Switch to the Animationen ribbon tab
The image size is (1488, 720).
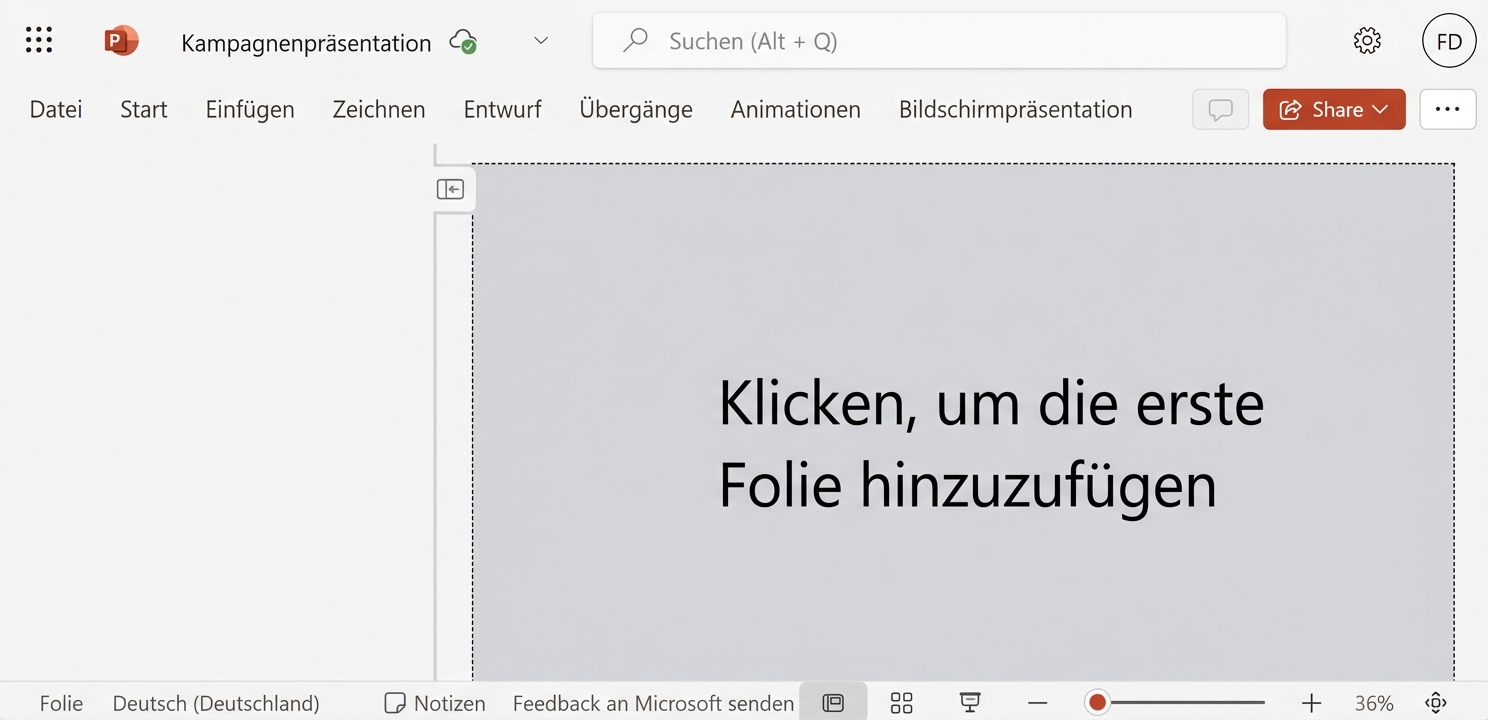tap(795, 109)
